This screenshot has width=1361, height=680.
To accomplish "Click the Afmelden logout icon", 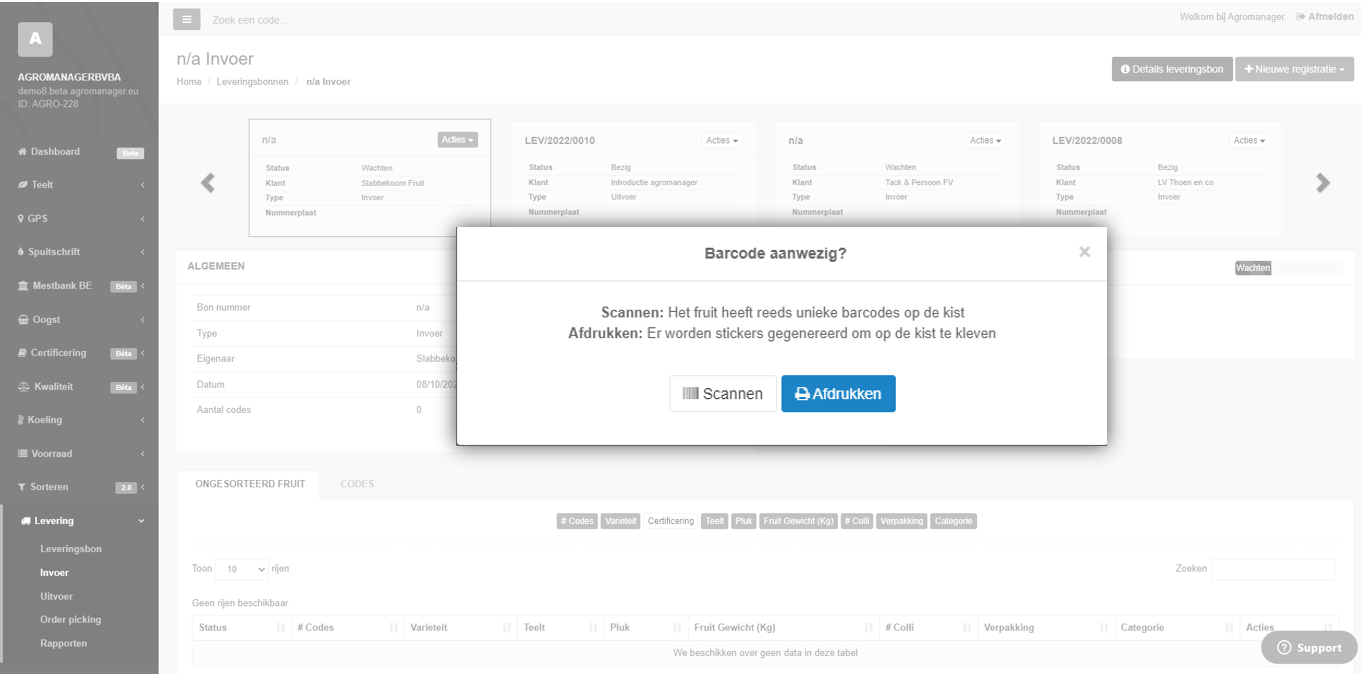I will (1301, 16).
